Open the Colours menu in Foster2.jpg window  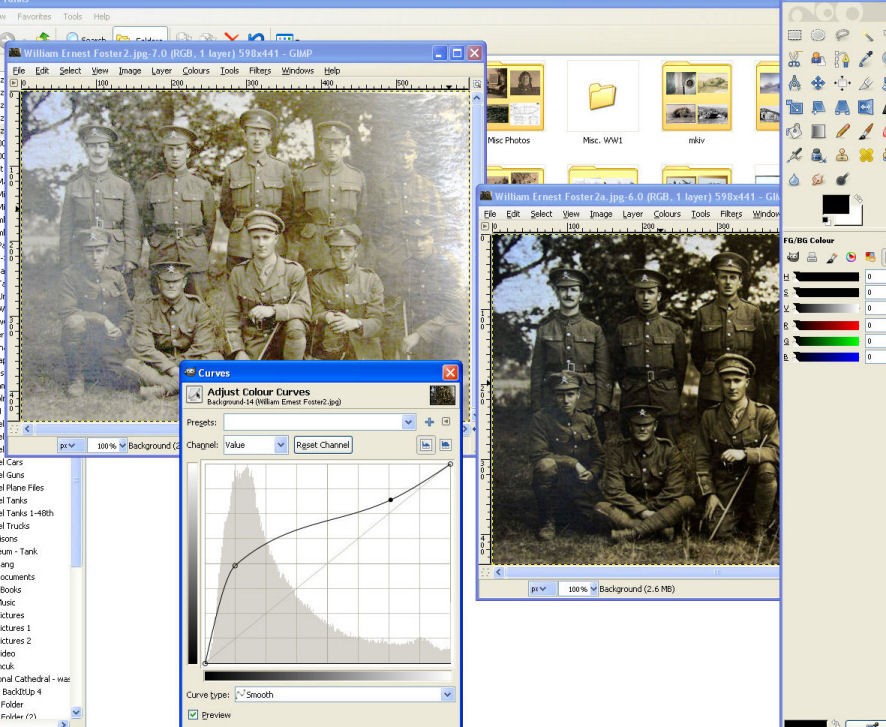196,71
